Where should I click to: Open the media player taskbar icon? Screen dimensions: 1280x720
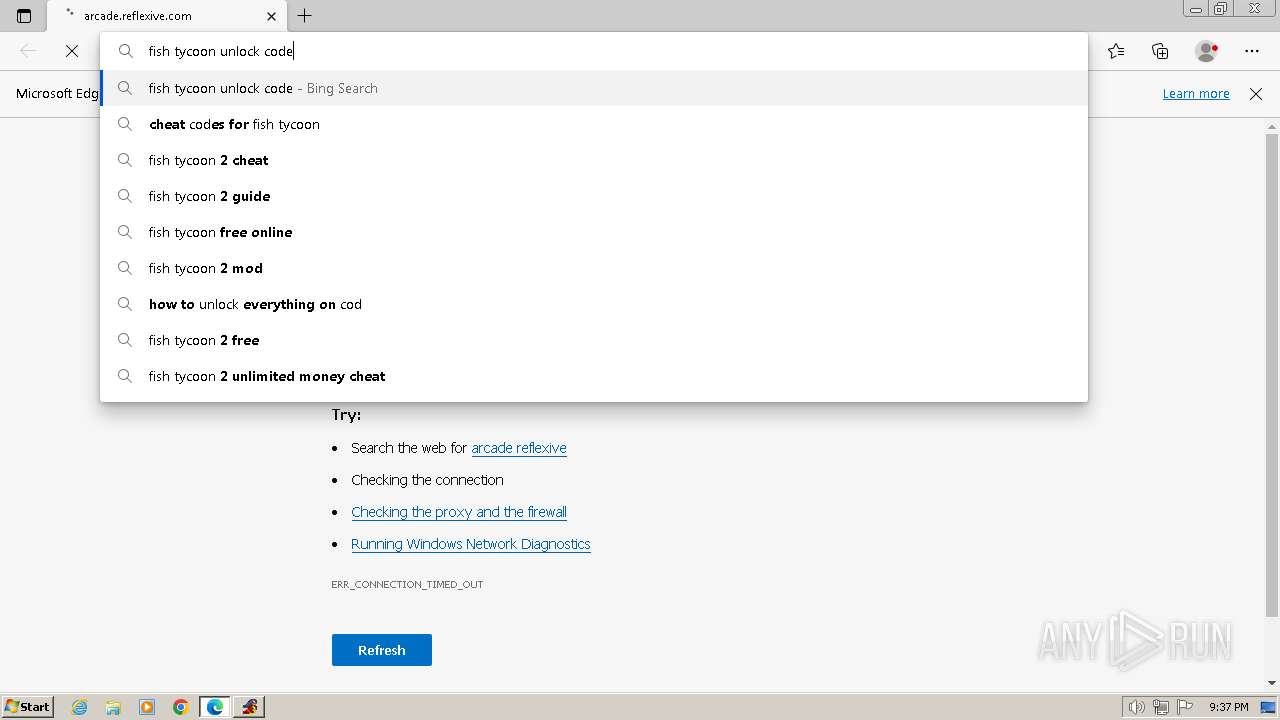coord(147,707)
